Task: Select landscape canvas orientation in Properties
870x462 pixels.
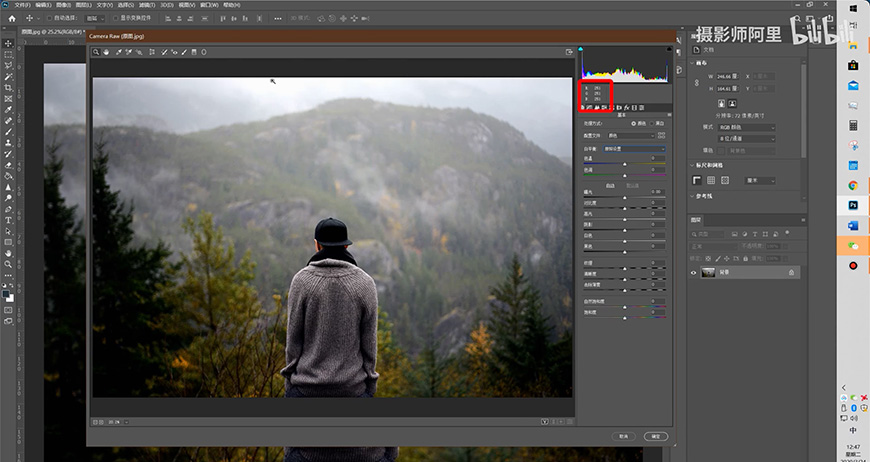Action: tap(732, 103)
